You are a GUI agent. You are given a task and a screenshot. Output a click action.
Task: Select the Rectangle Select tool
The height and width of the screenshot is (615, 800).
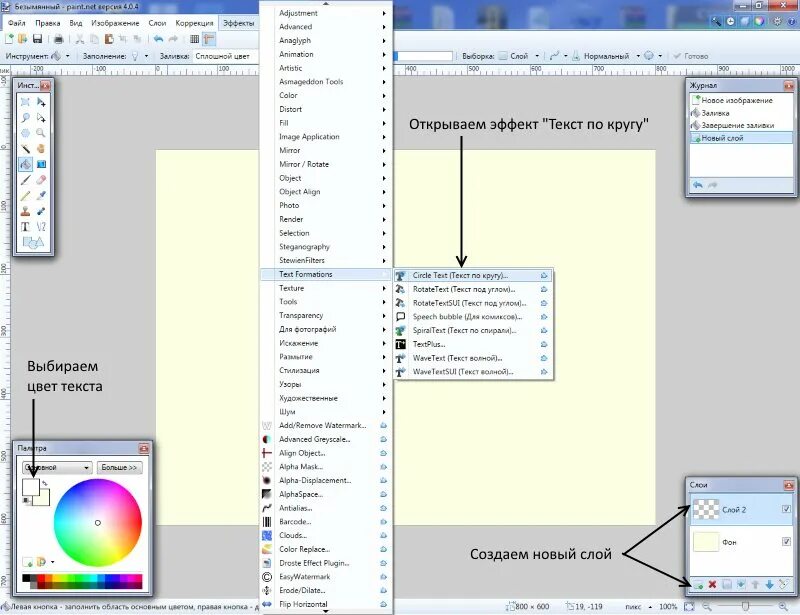pos(25,102)
